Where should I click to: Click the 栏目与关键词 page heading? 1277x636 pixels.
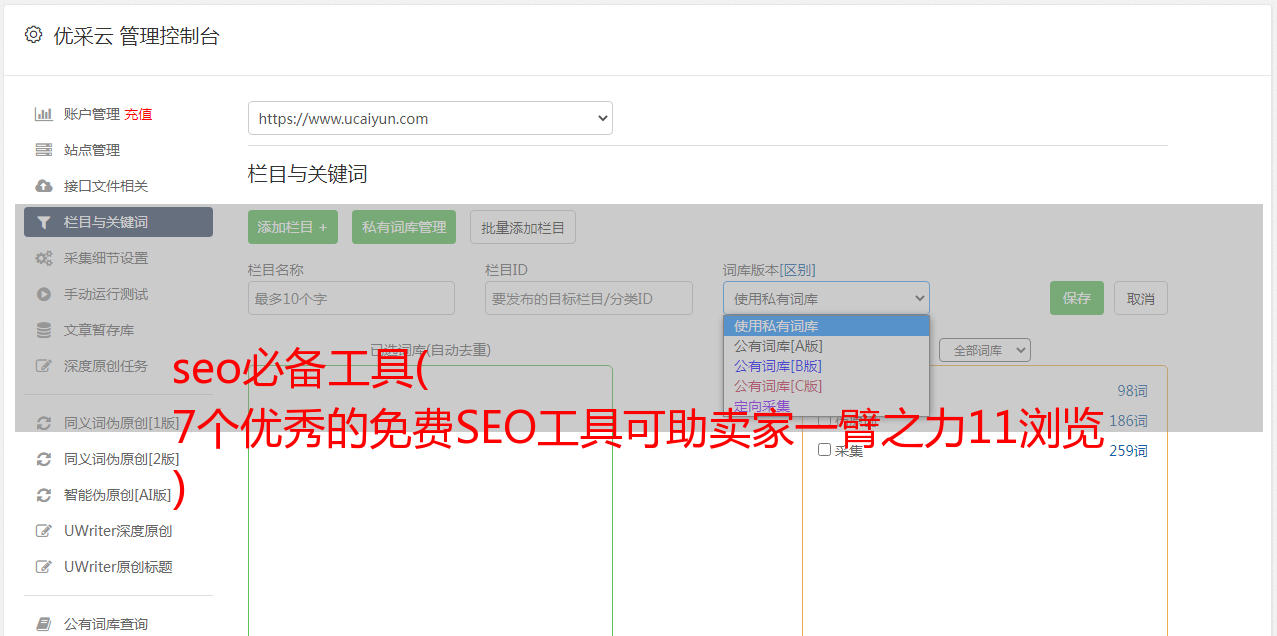coord(308,174)
